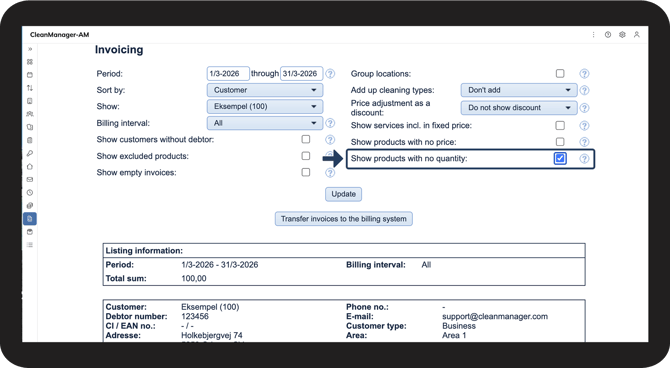Click the list lines sidebar icon

30,245
